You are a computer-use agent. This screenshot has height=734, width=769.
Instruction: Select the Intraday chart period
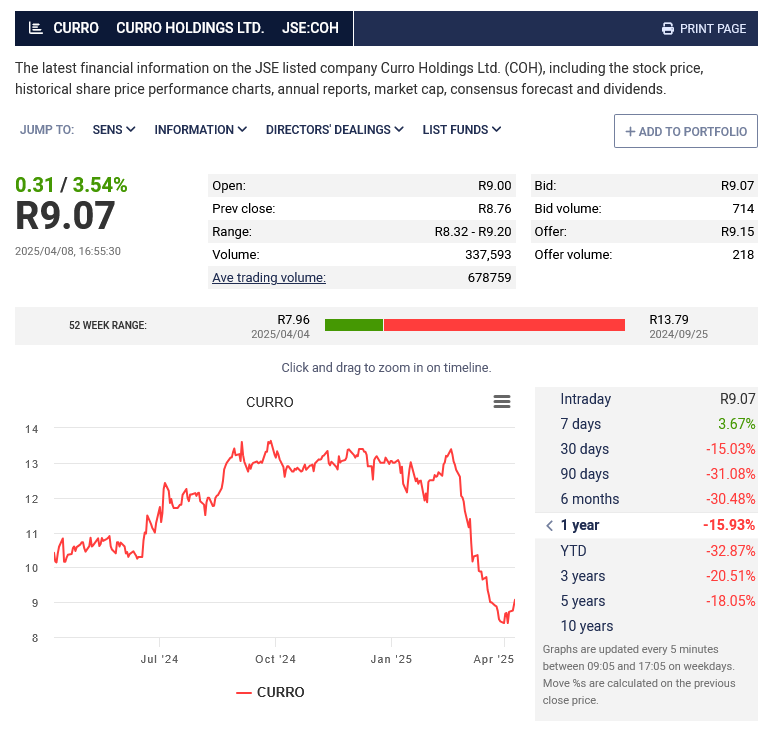tap(646, 399)
